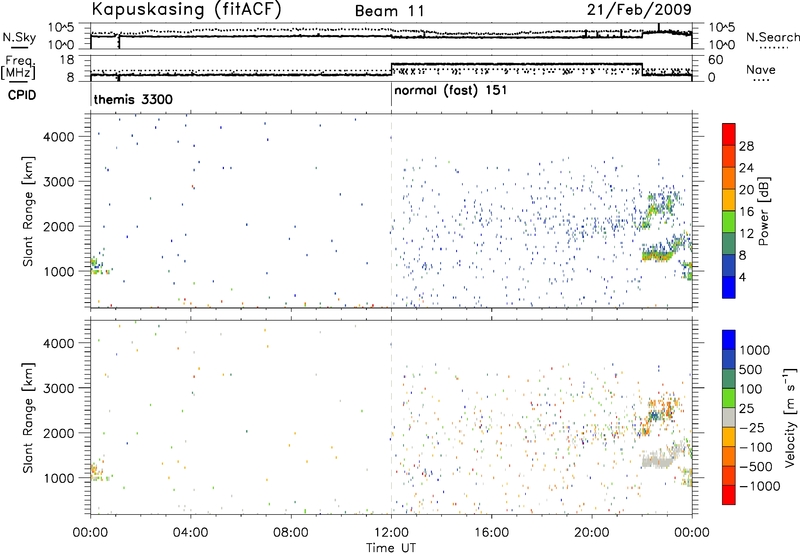
Task: Click the '08:00' time axis tick label
Action: point(291,533)
